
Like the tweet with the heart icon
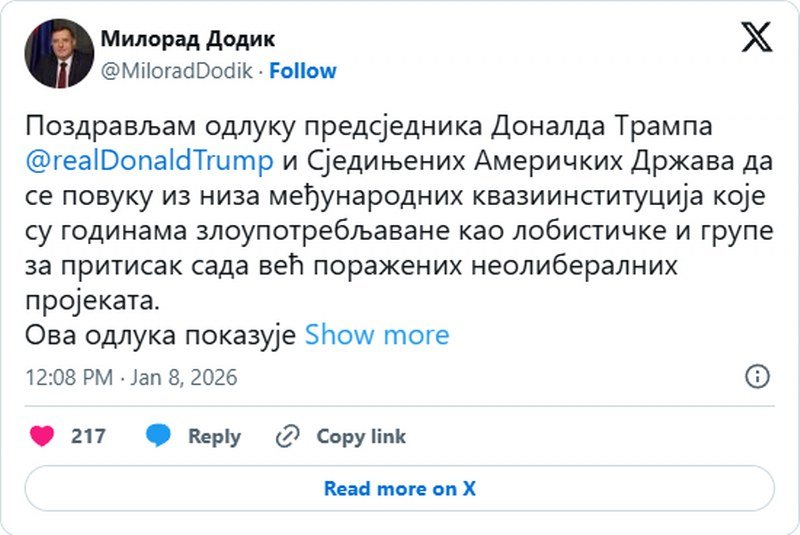(42, 436)
